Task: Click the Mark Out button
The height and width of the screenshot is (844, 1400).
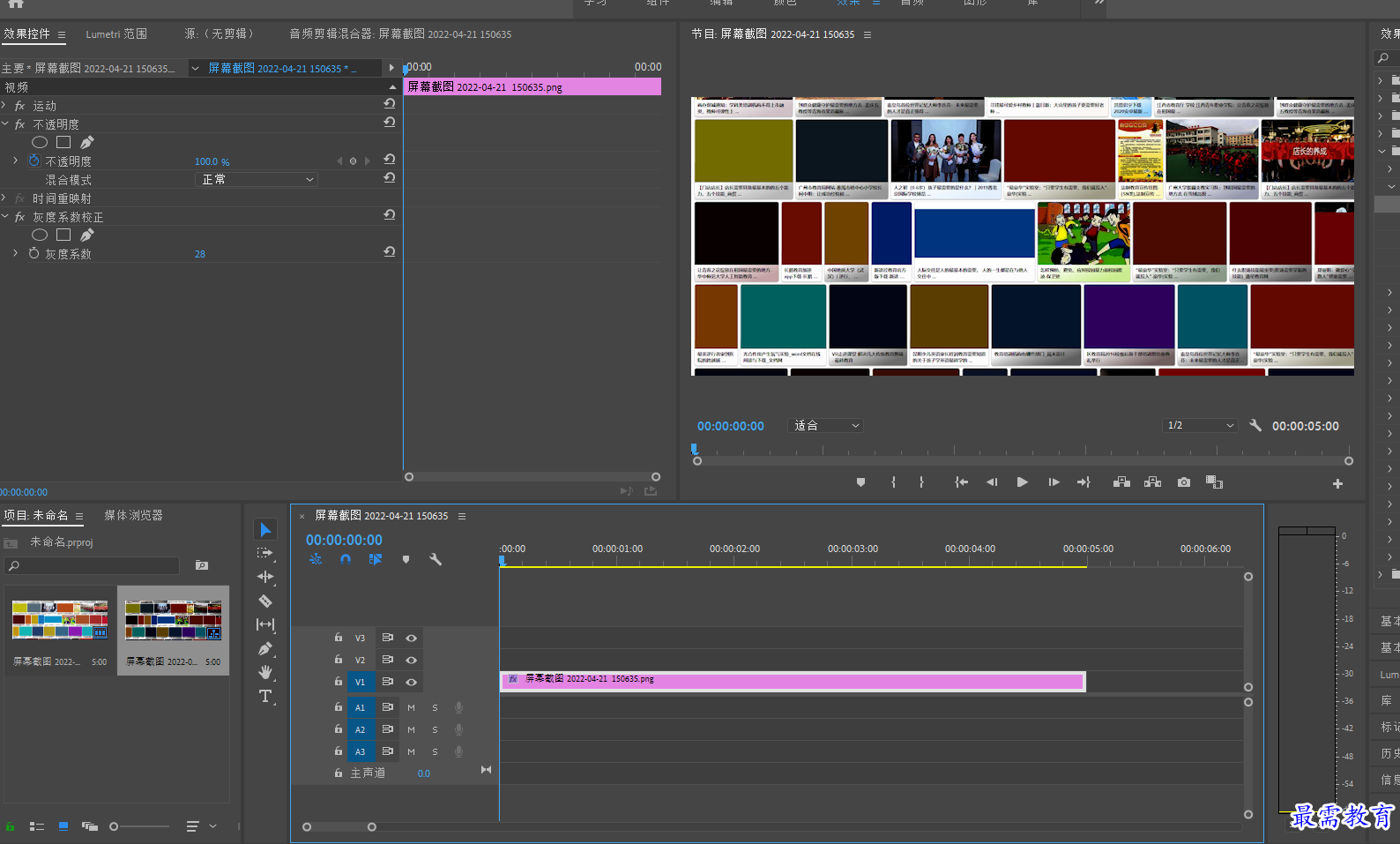Action: click(921, 482)
